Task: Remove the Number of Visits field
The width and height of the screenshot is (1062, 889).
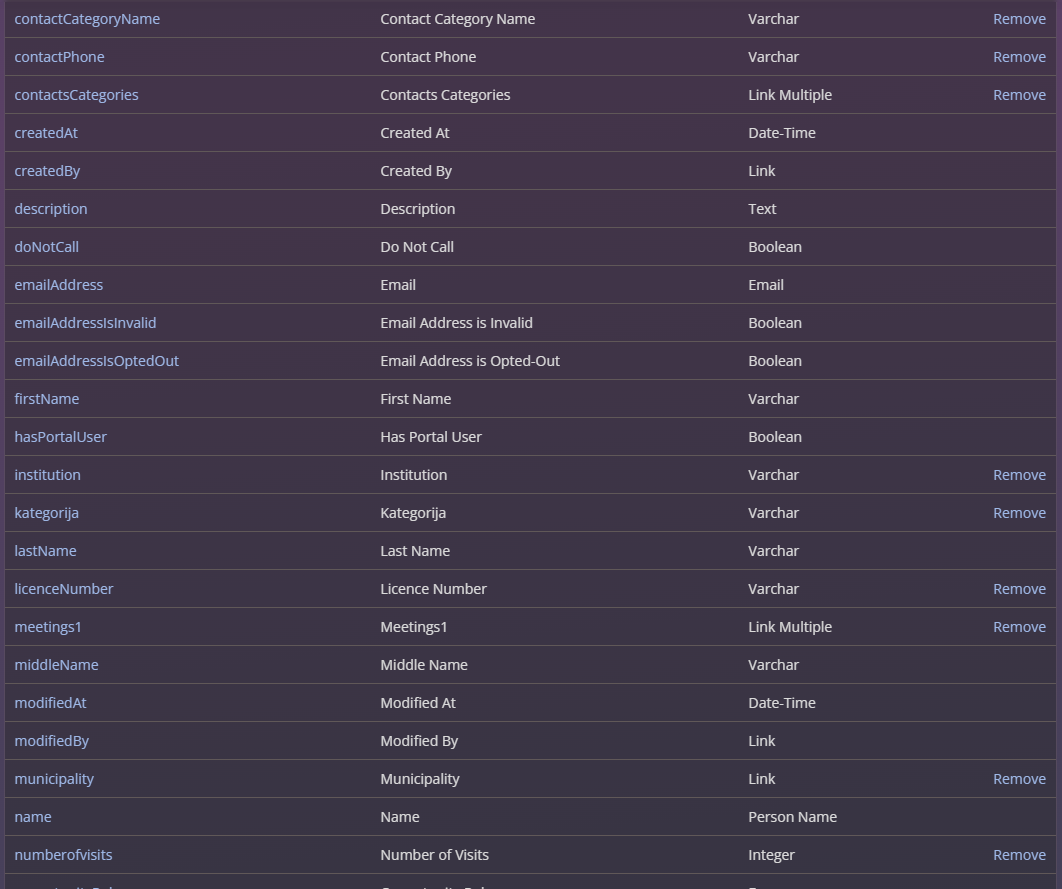Action: click(x=1019, y=855)
